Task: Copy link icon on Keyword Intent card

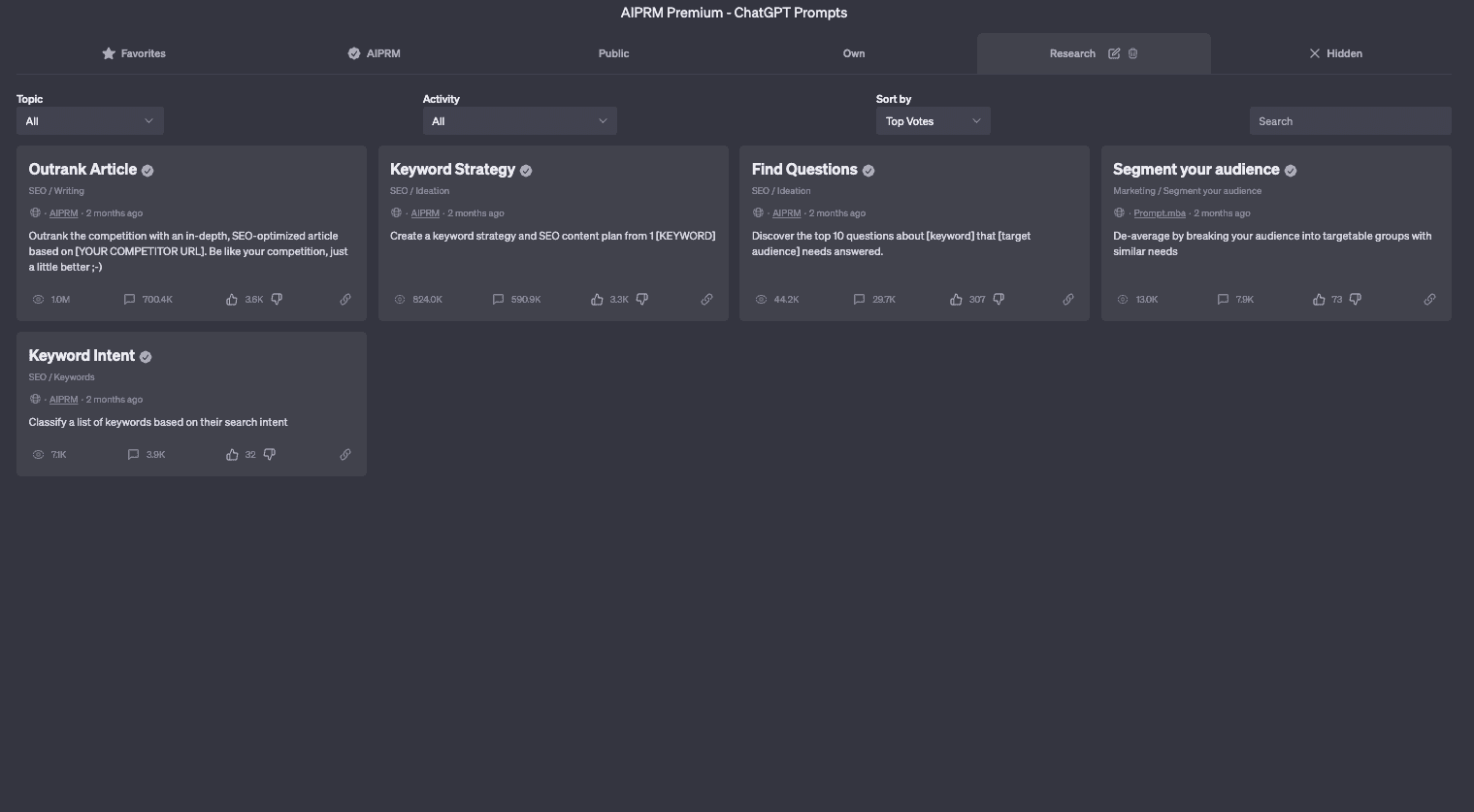Action: tap(345, 454)
